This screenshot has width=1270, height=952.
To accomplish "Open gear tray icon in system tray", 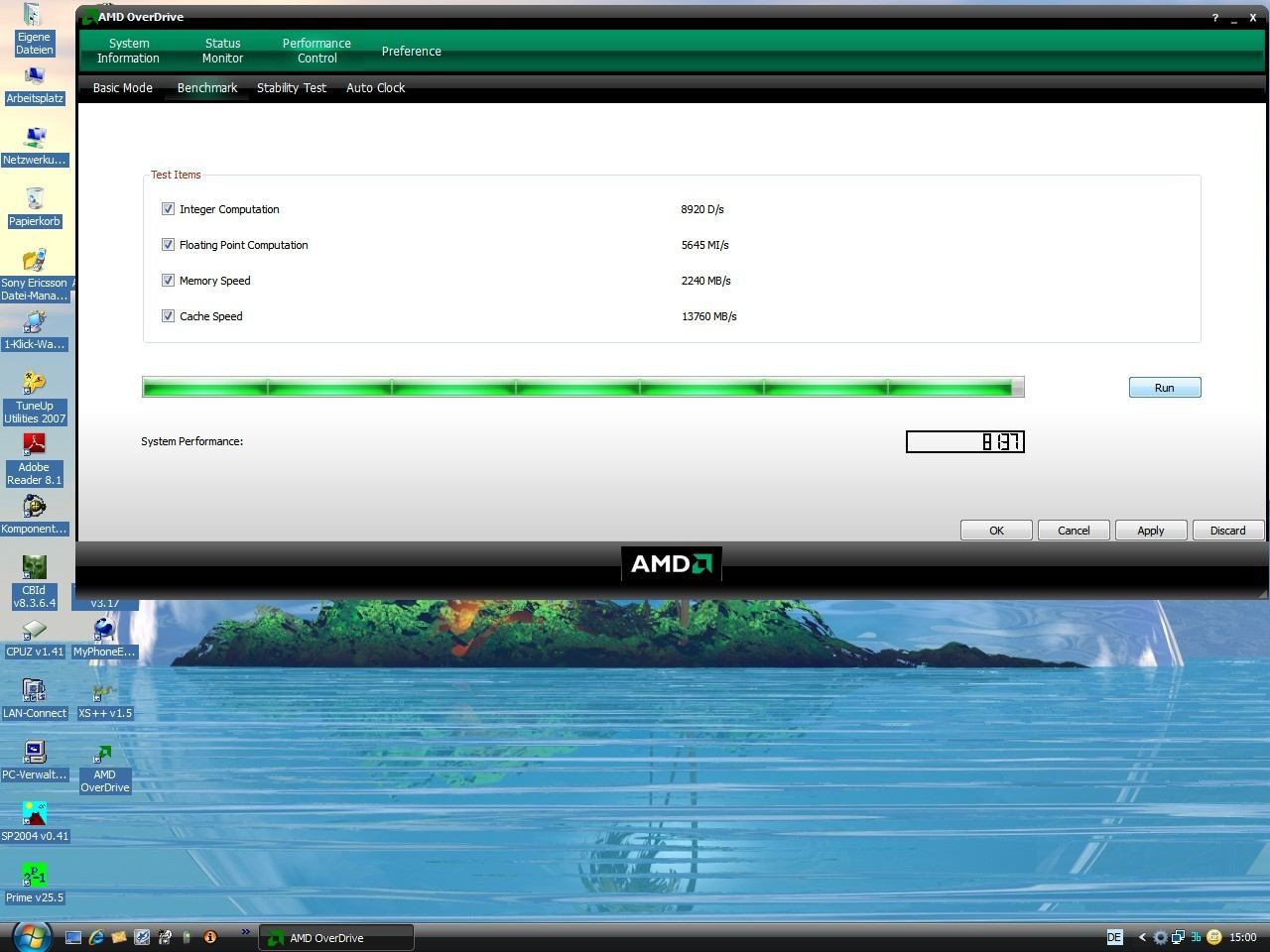I will coord(1160,937).
